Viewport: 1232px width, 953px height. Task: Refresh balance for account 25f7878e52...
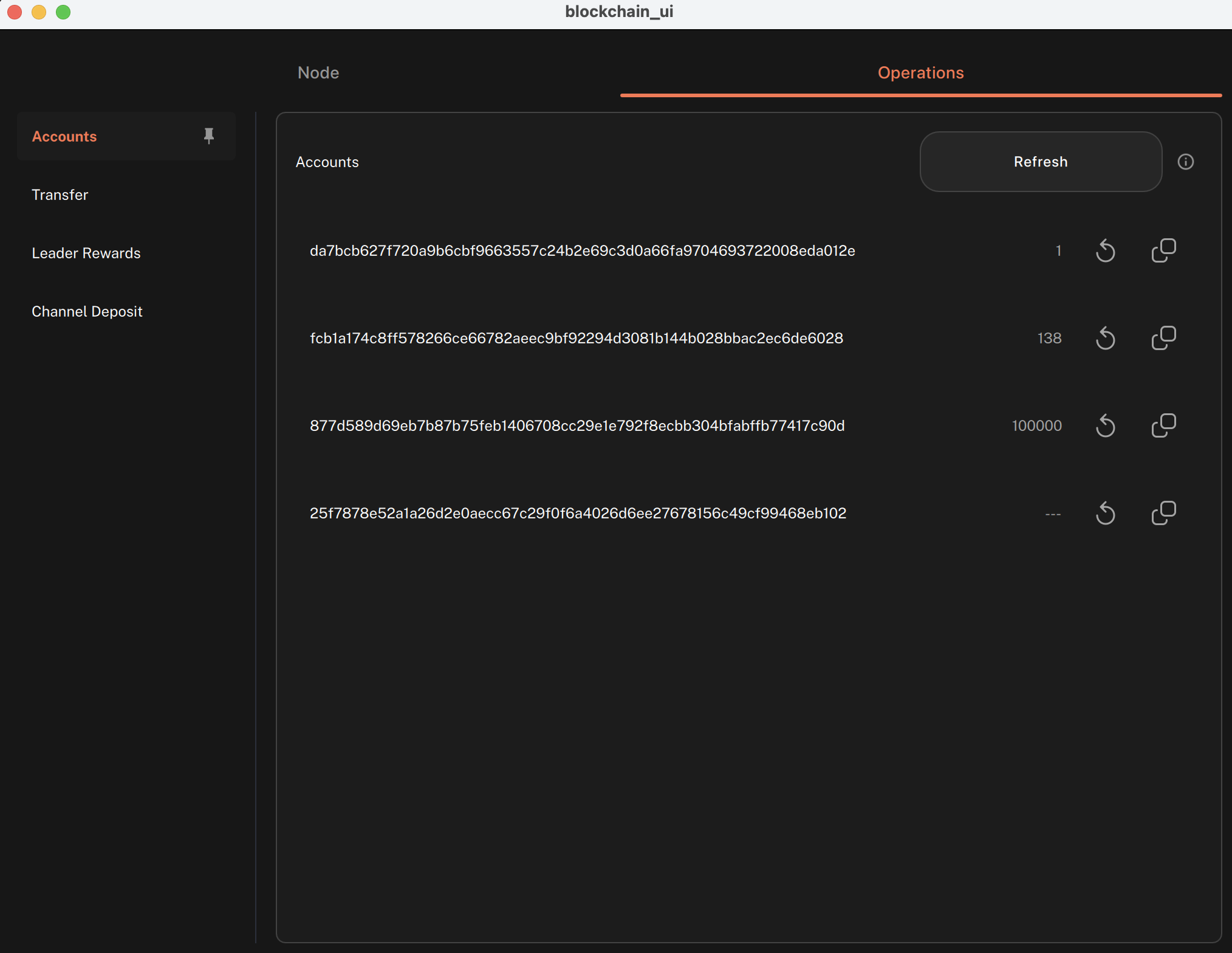(x=1105, y=513)
